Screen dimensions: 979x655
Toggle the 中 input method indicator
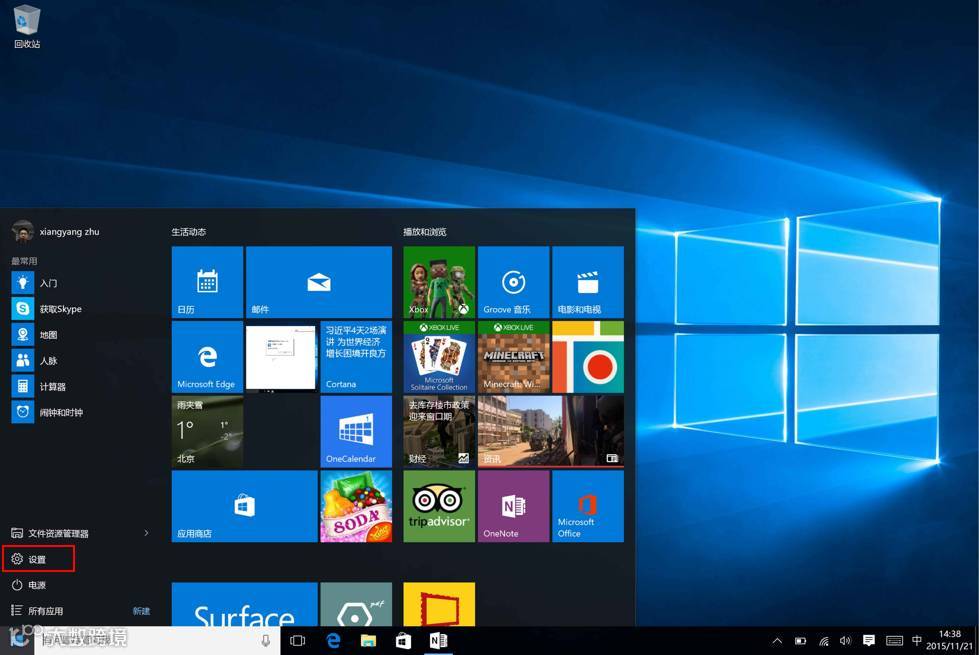(x=917, y=641)
